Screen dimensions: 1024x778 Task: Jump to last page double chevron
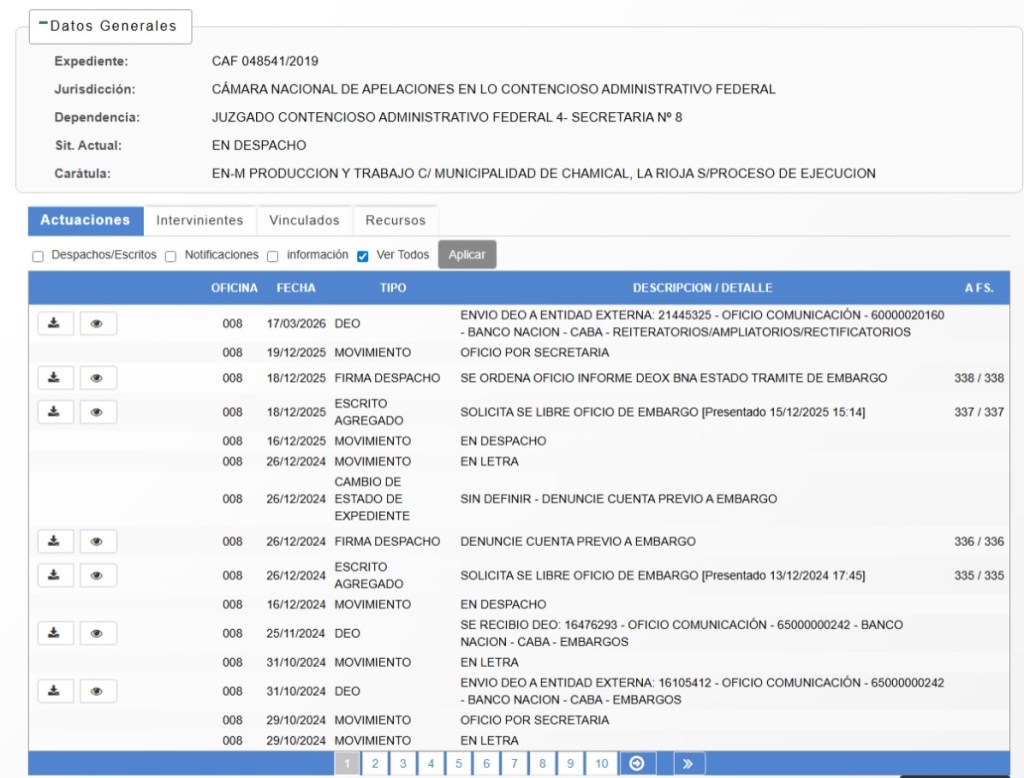tap(688, 763)
